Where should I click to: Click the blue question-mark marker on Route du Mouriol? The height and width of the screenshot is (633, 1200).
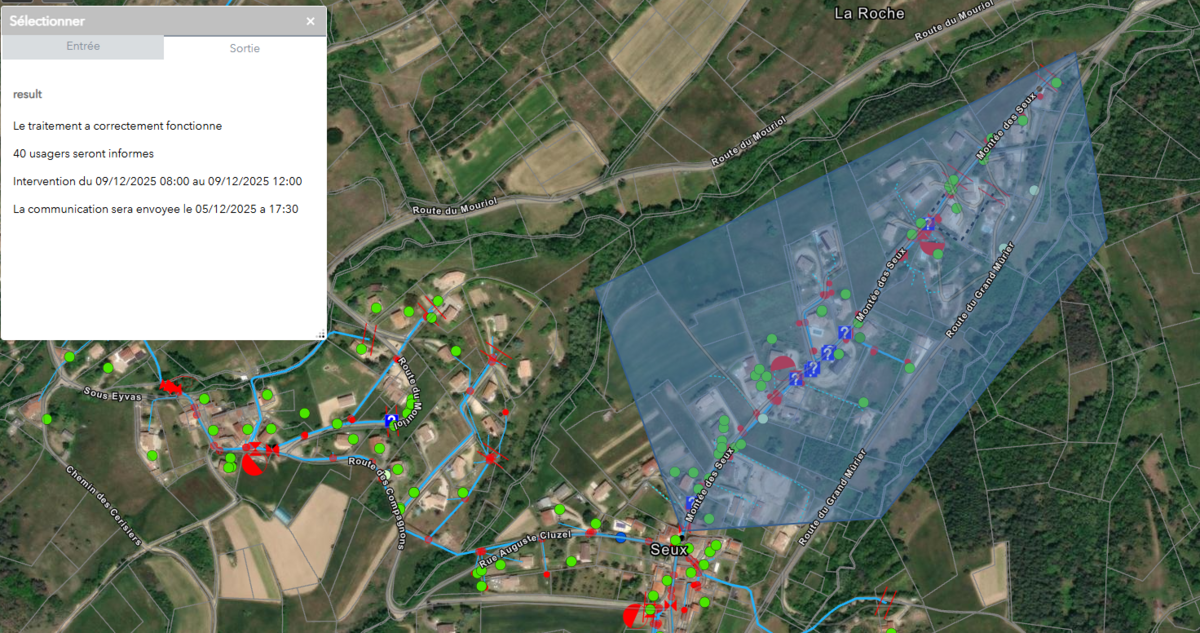[x=391, y=420]
